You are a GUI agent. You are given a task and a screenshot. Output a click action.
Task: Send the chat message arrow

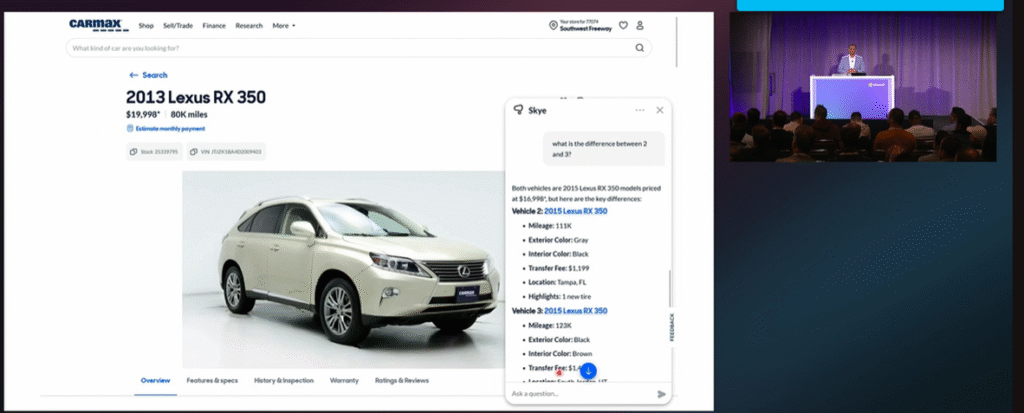pyautogui.click(x=662, y=393)
